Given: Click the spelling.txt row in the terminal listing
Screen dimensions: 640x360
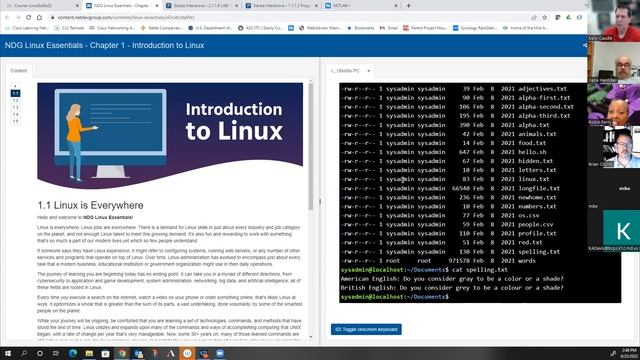Looking at the screenshot, I should (x=450, y=252).
